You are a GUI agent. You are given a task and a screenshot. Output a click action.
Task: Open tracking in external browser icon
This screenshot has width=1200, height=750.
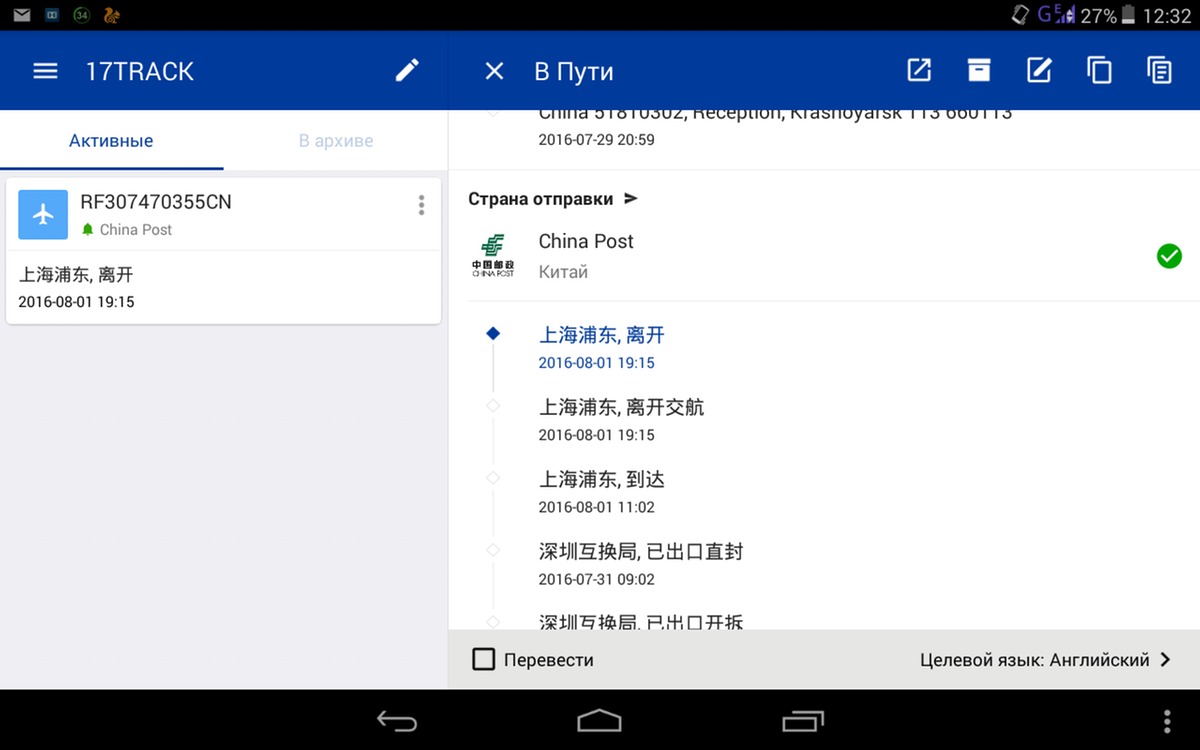(x=919, y=70)
